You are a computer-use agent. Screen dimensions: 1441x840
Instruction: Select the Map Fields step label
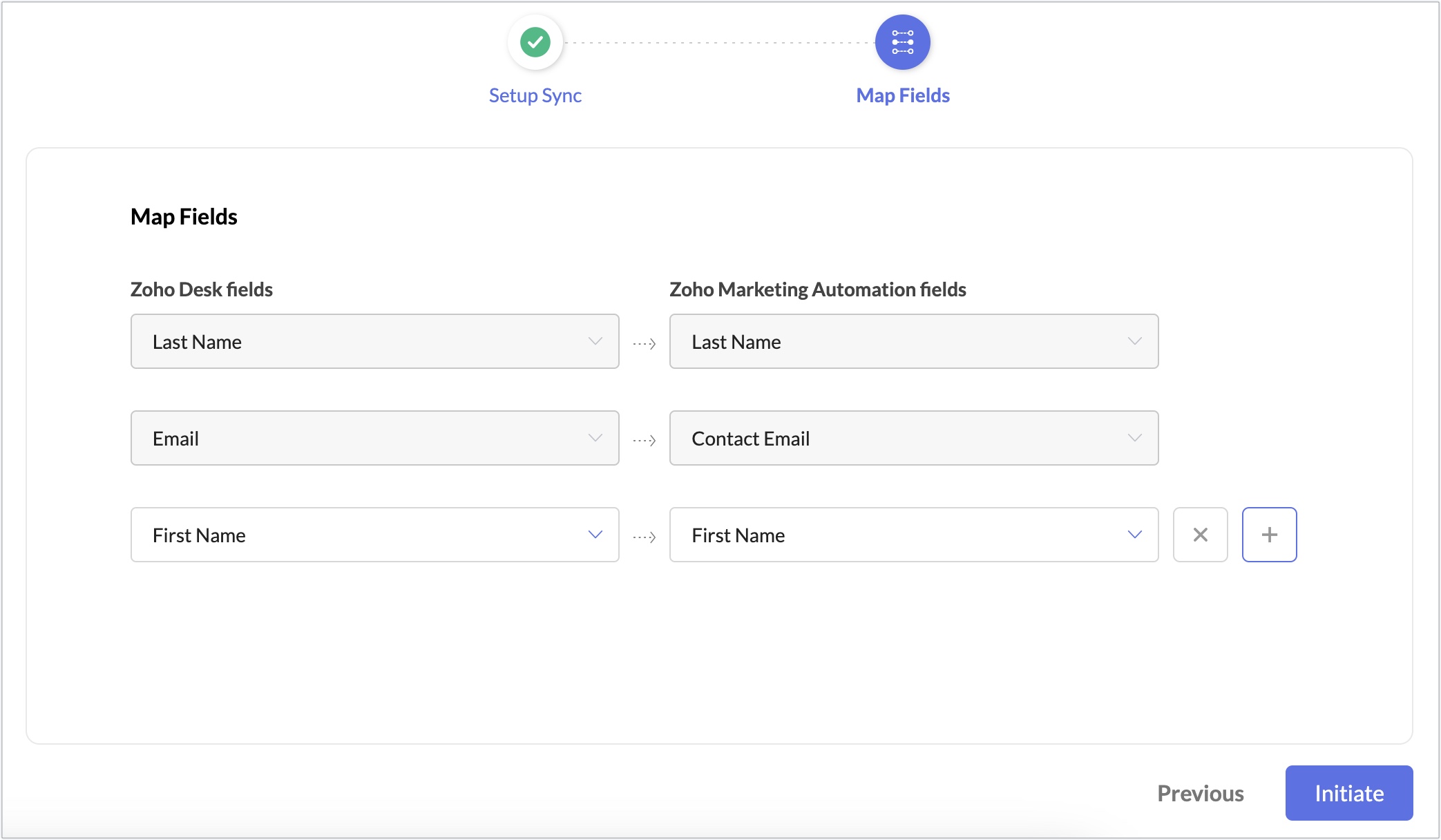[903, 95]
